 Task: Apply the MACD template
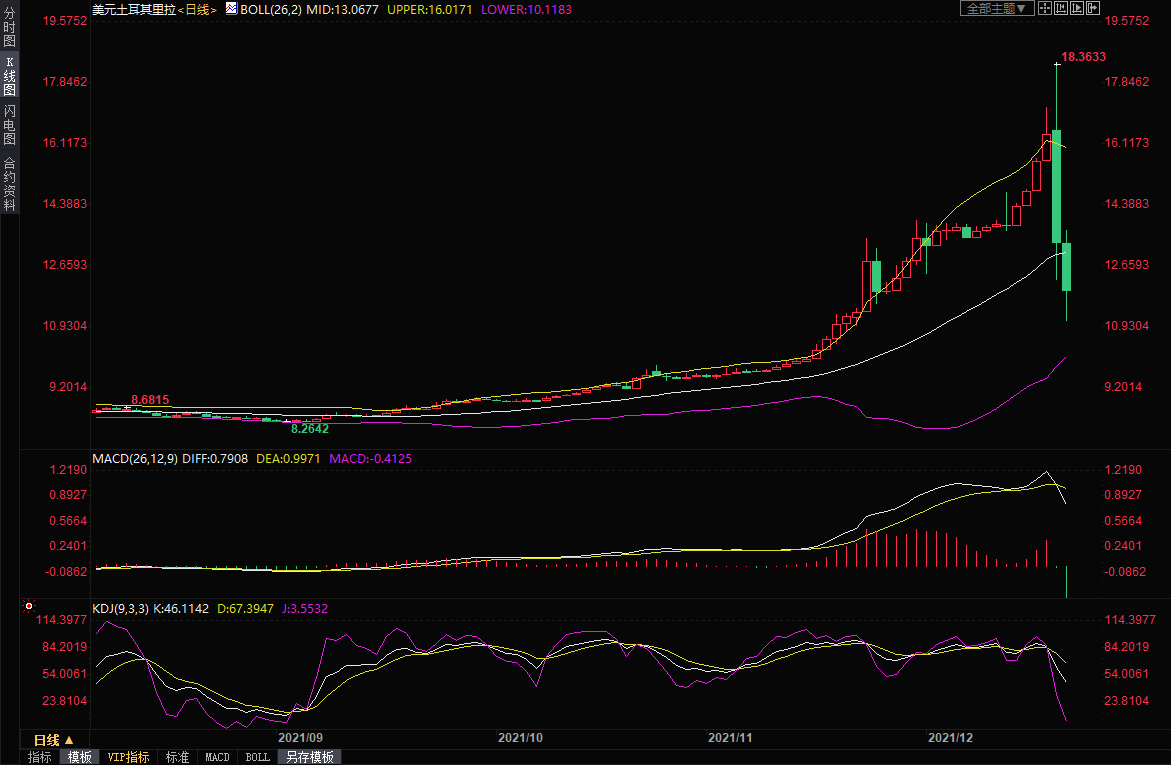(x=217, y=757)
